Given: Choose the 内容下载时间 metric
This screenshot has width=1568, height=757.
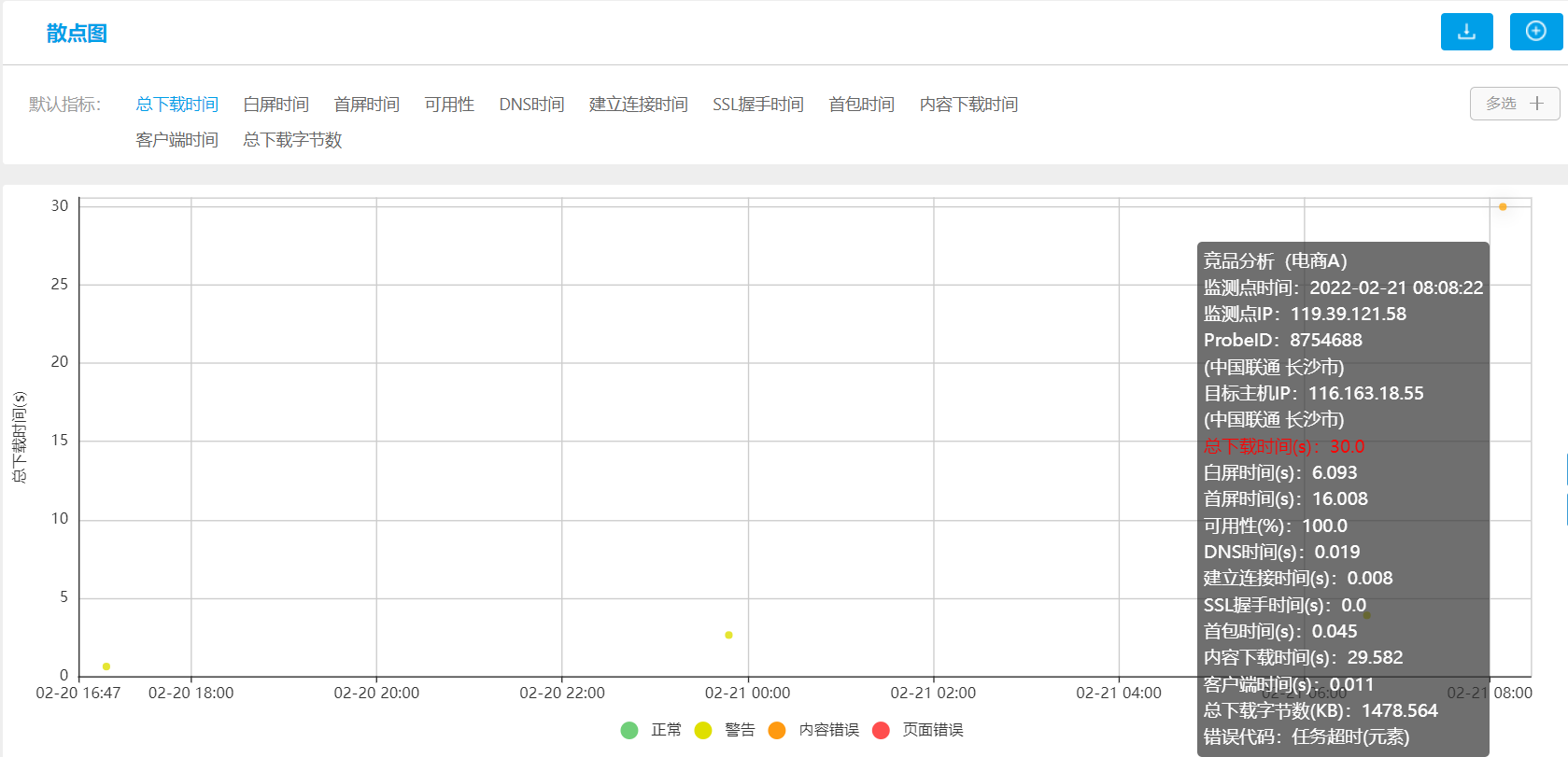Looking at the screenshot, I should pyautogui.click(x=968, y=105).
